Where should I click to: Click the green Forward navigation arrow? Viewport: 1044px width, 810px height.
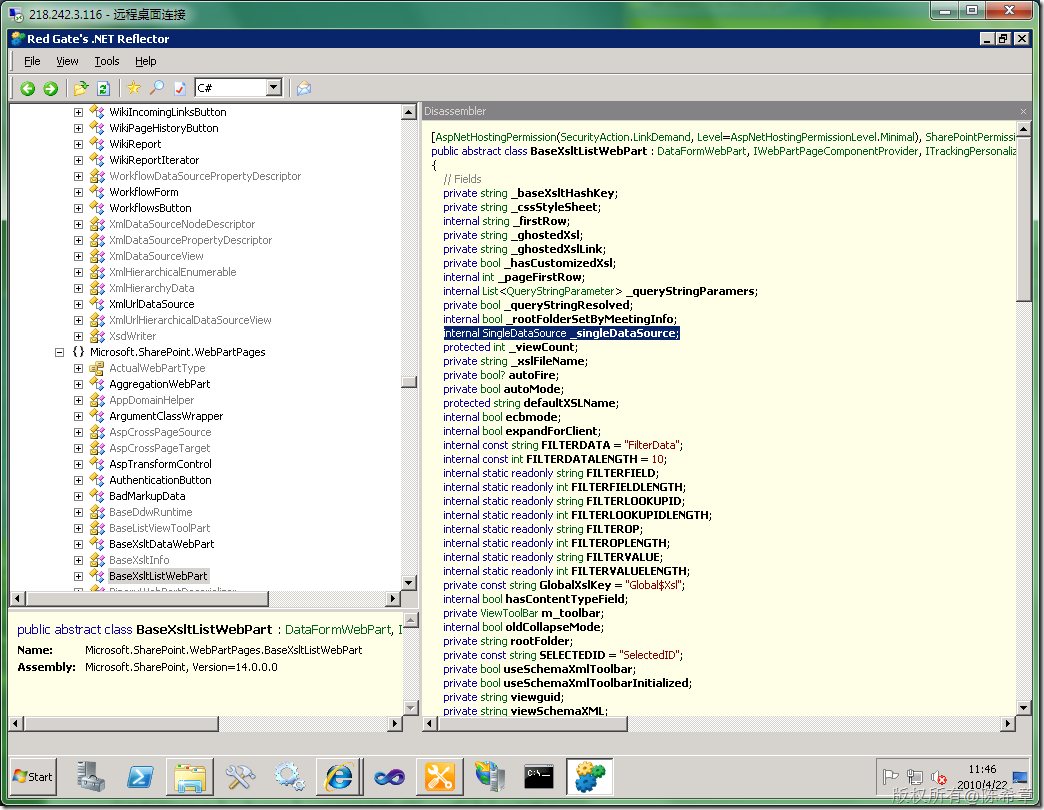tap(51, 88)
